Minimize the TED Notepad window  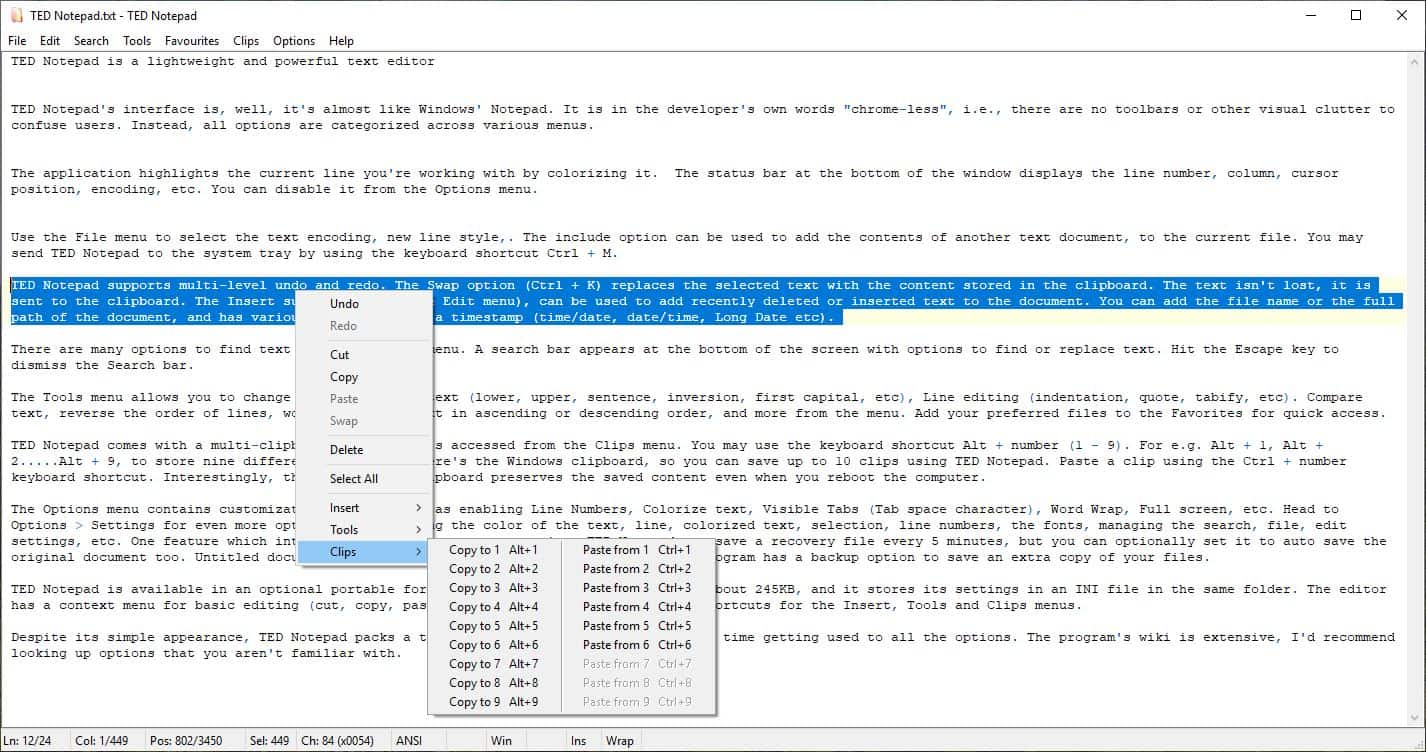pyautogui.click(x=1311, y=15)
